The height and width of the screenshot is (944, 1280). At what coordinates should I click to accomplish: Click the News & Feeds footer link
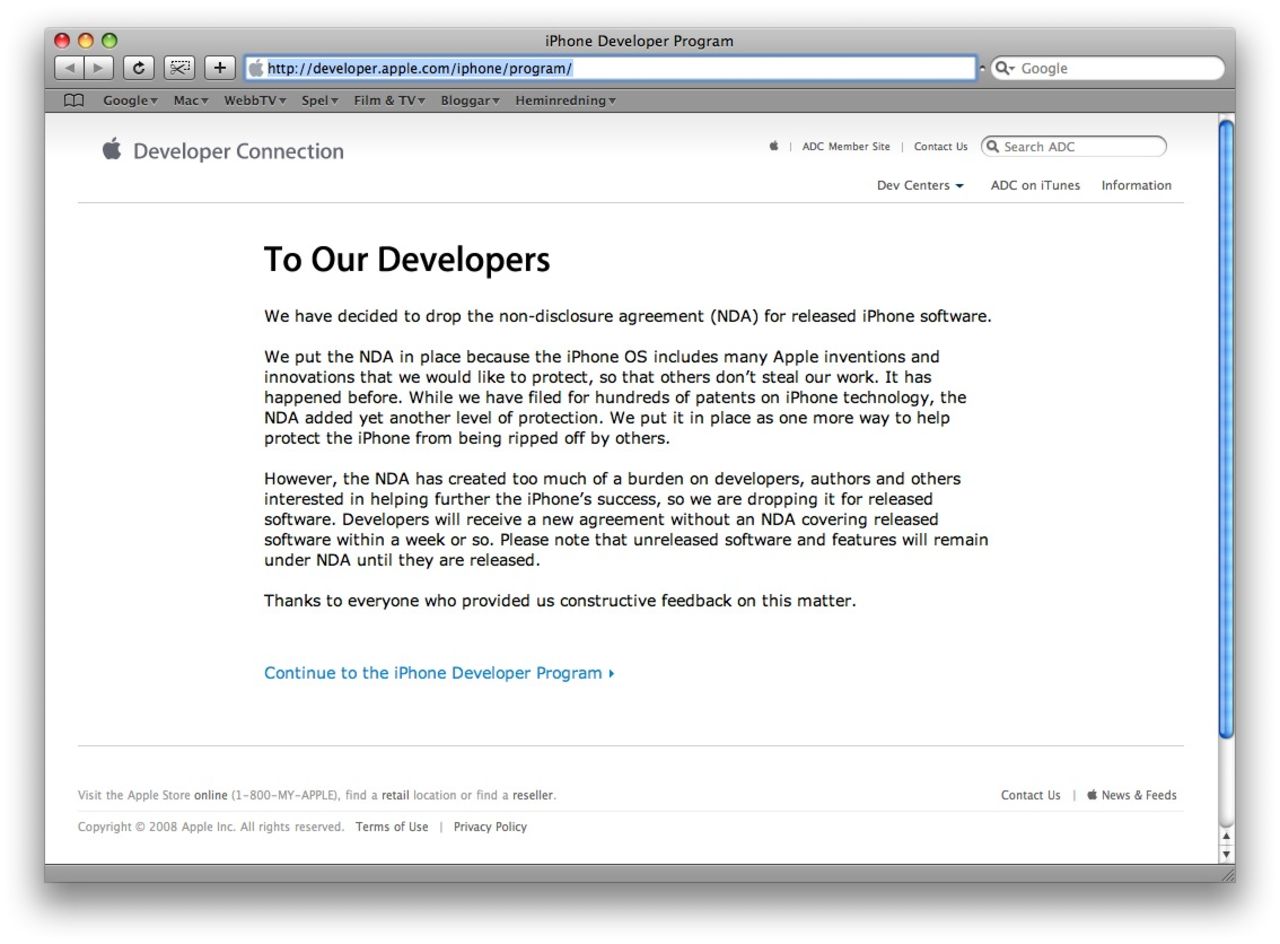(x=1138, y=795)
